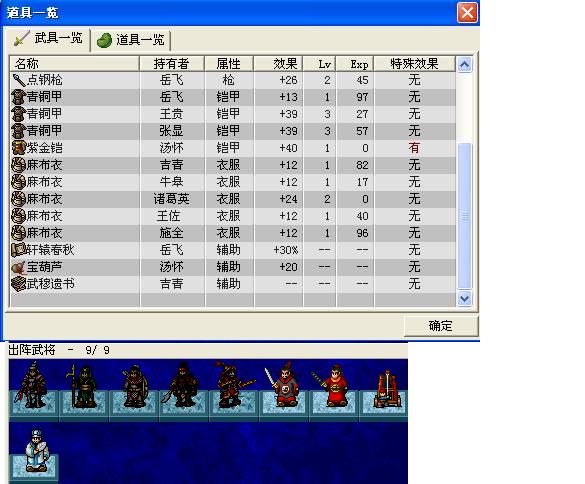Select the 点钢枪 spear item icon
Image resolution: width=585 pixels, height=484 pixels.
[19, 80]
